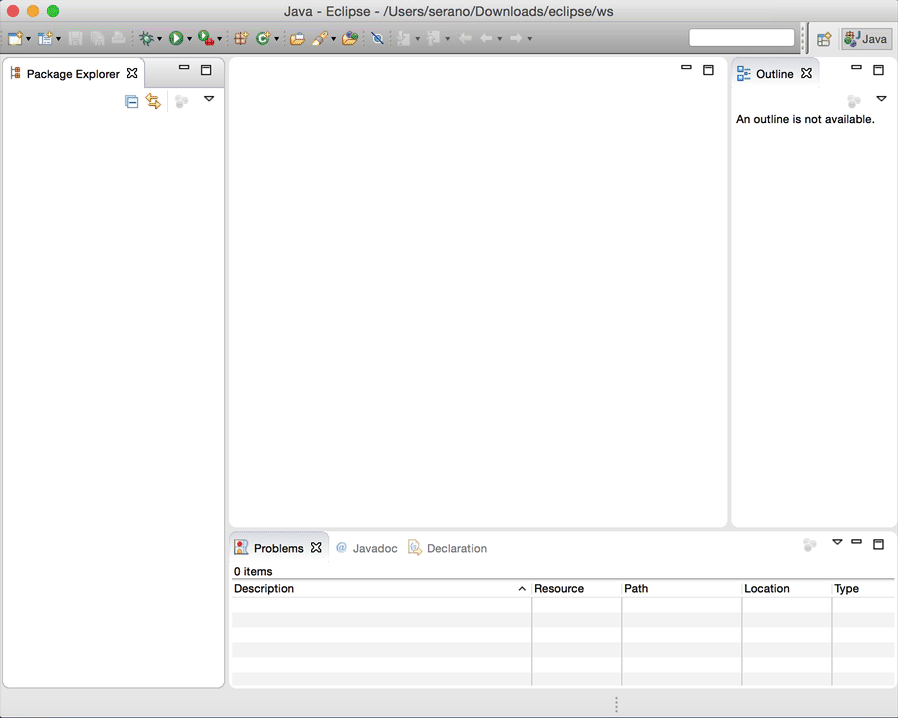
Task: Open the Run button dropdown arrow
Action: 189,39
